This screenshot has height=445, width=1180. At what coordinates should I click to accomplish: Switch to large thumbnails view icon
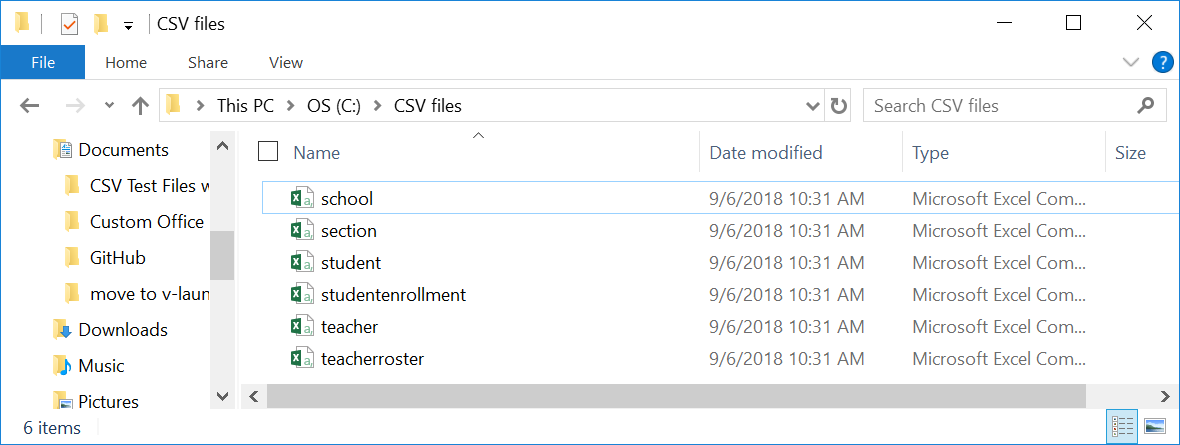pyautogui.click(x=1154, y=426)
